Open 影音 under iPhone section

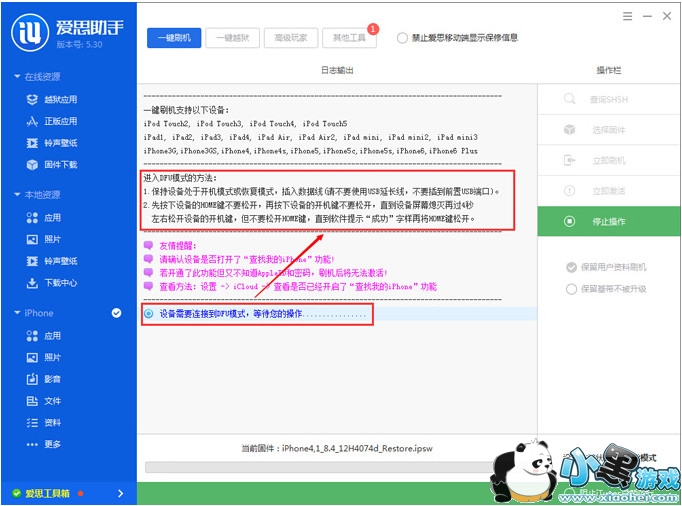click(x=43, y=379)
